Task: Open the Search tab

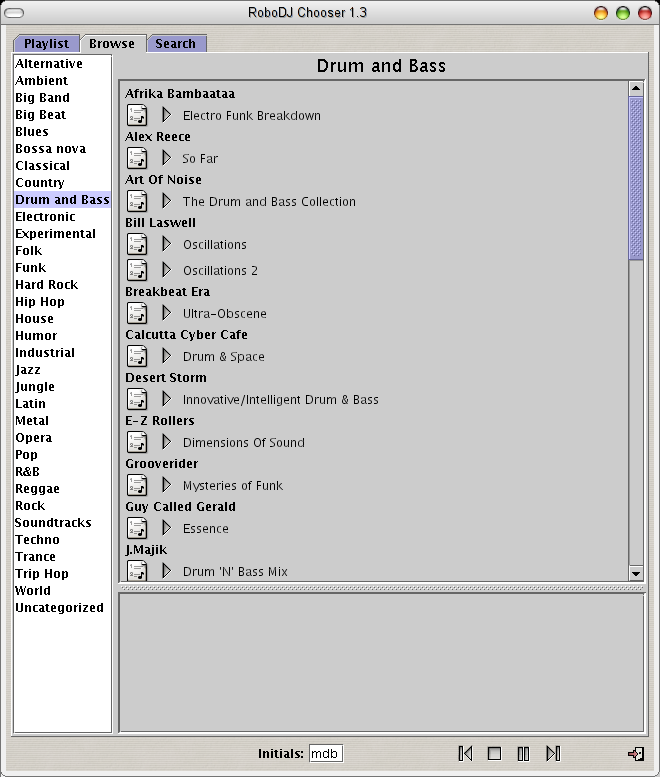Action: tap(176, 43)
